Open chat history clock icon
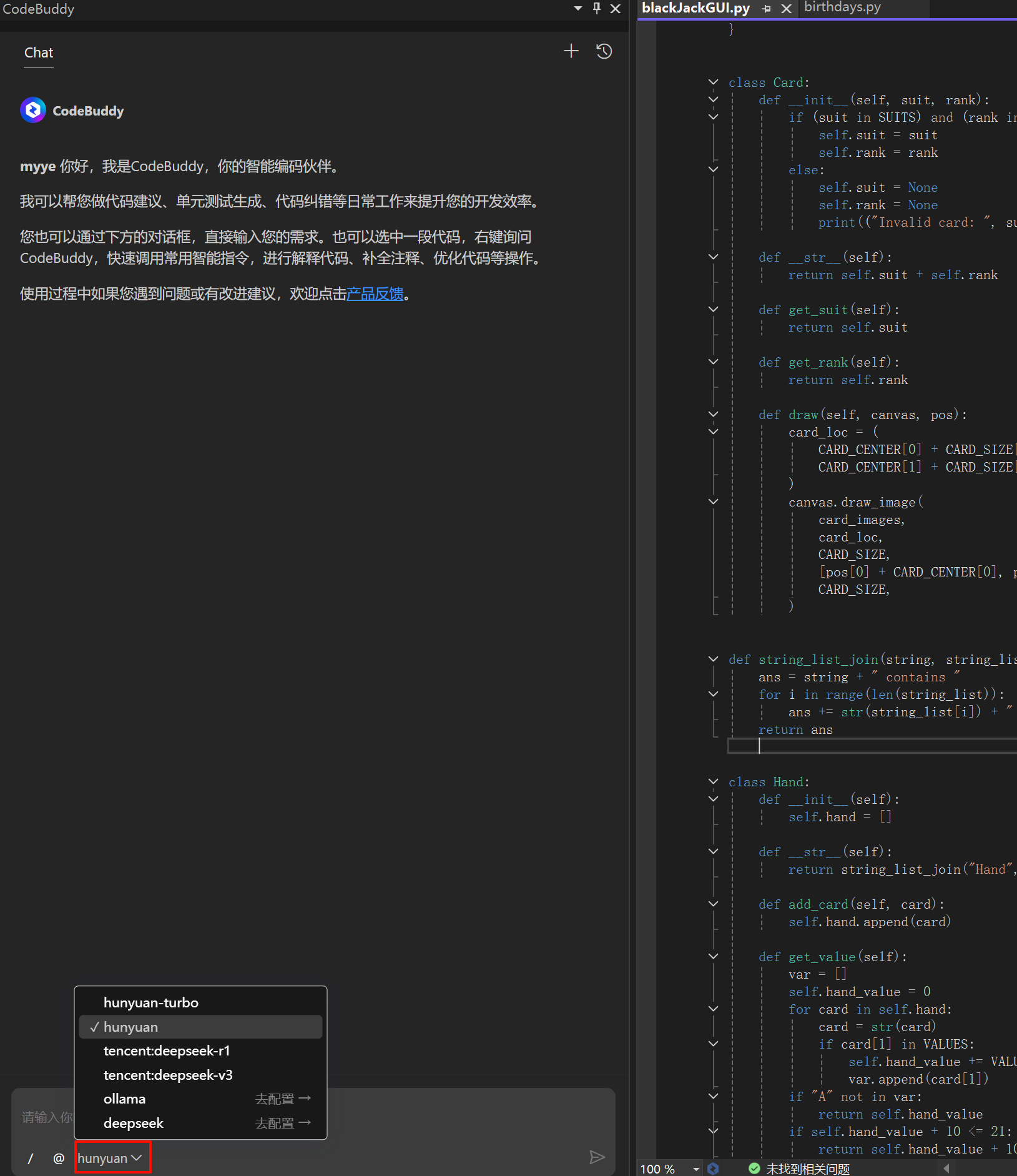This screenshot has height=1176, width=1017. click(604, 51)
